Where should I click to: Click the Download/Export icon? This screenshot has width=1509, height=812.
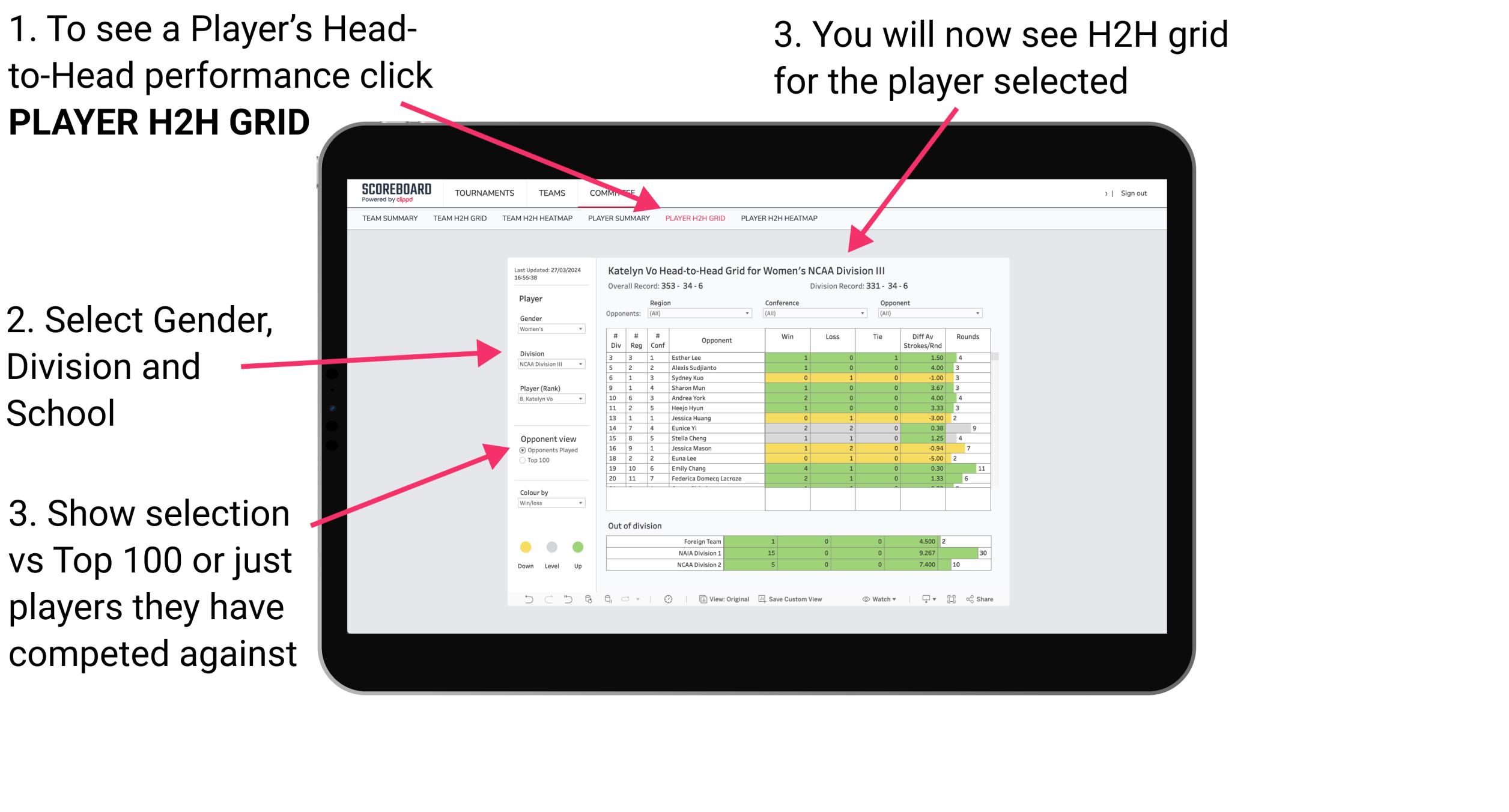coord(921,600)
